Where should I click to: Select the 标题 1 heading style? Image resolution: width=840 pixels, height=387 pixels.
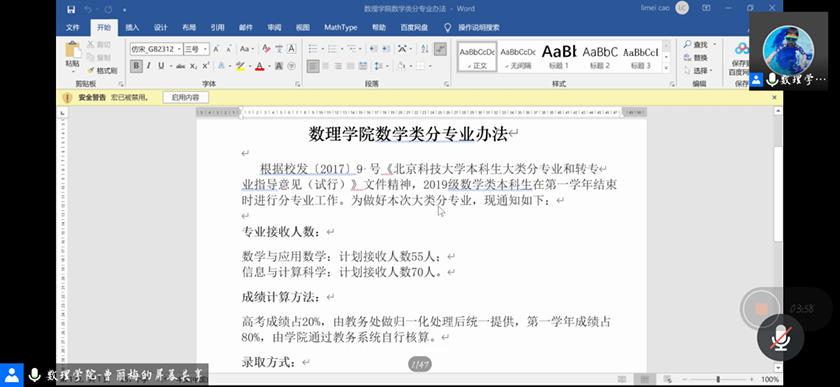(x=559, y=57)
